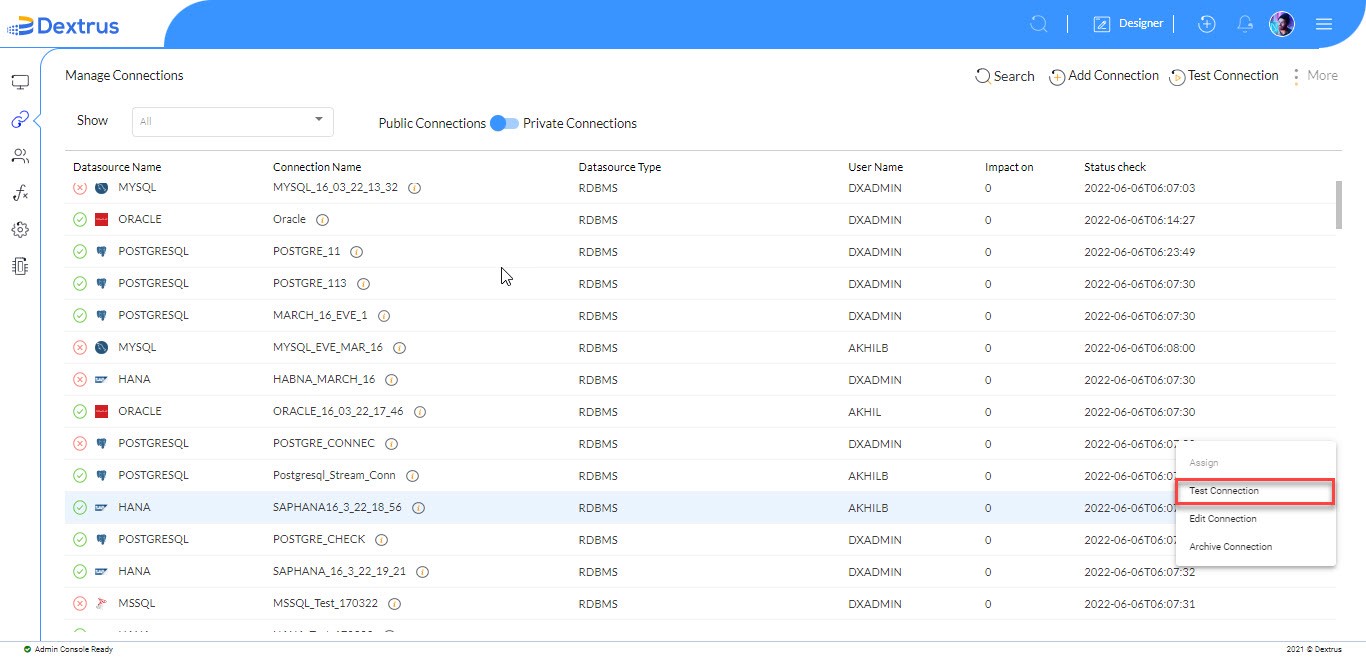Click the Manage Connections page title

click(124, 76)
